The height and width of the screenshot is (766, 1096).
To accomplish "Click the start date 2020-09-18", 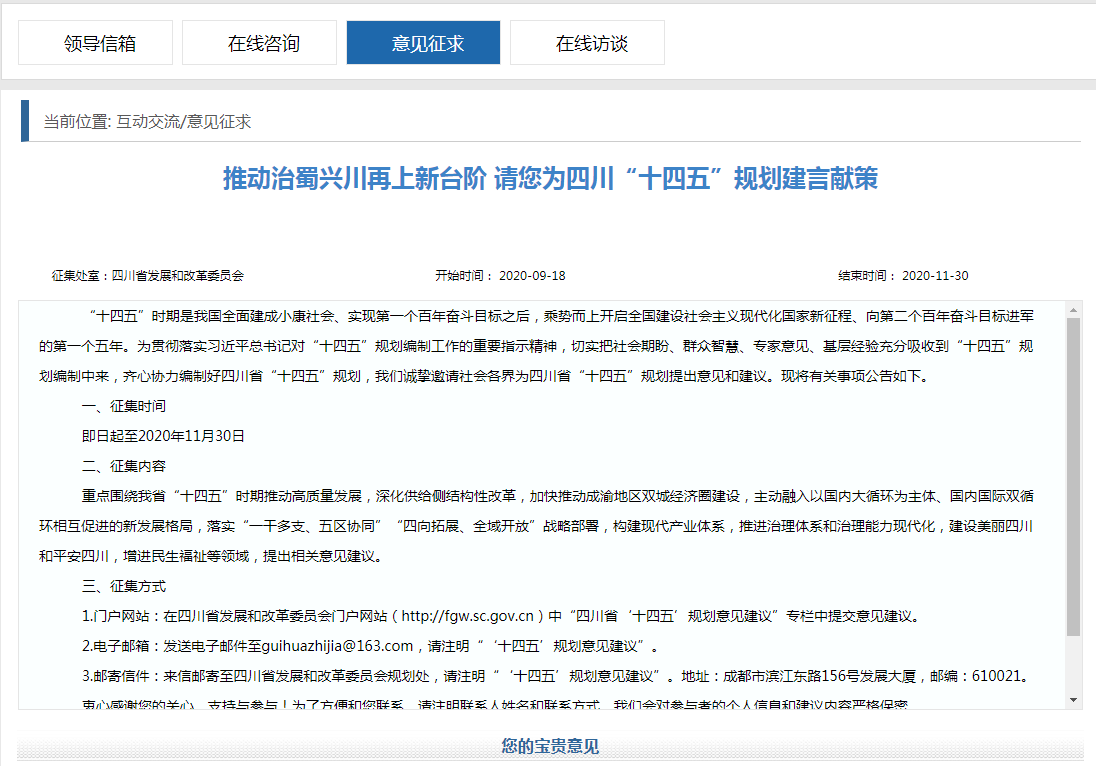I will click(531, 276).
